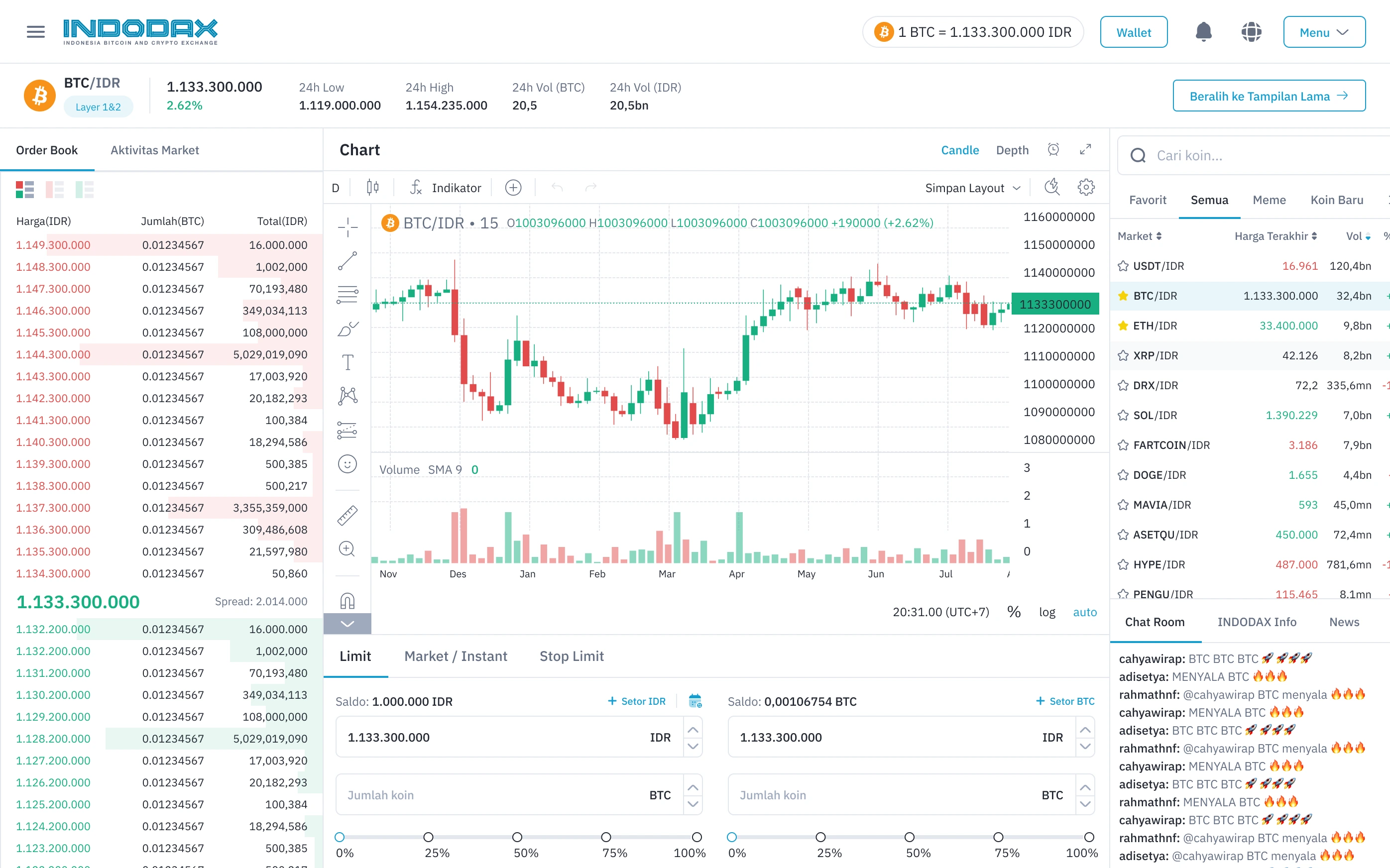
Task: Click the compare or add symbol plus icon
Action: 513,188
